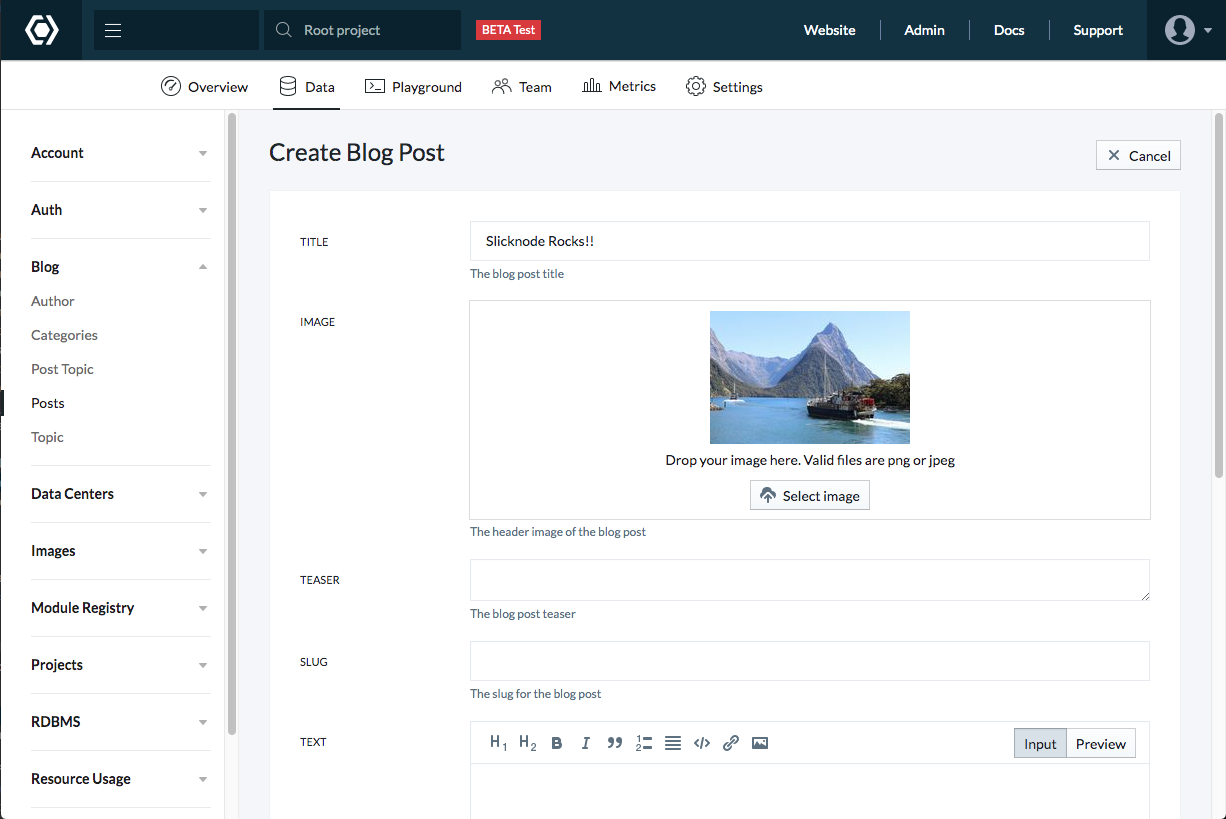Toggle bold formatting in text editor
1226x819 pixels.
[x=557, y=743]
